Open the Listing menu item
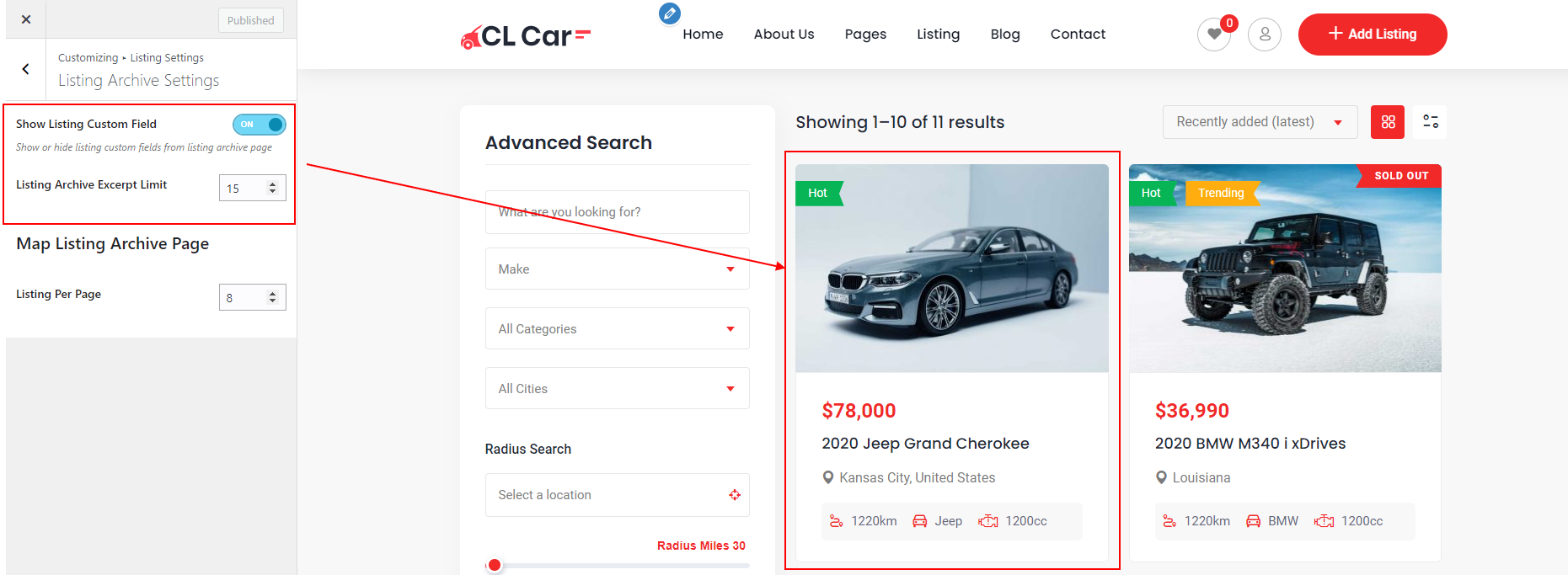Screen dimensions: 1568x575 click(938, 34)
